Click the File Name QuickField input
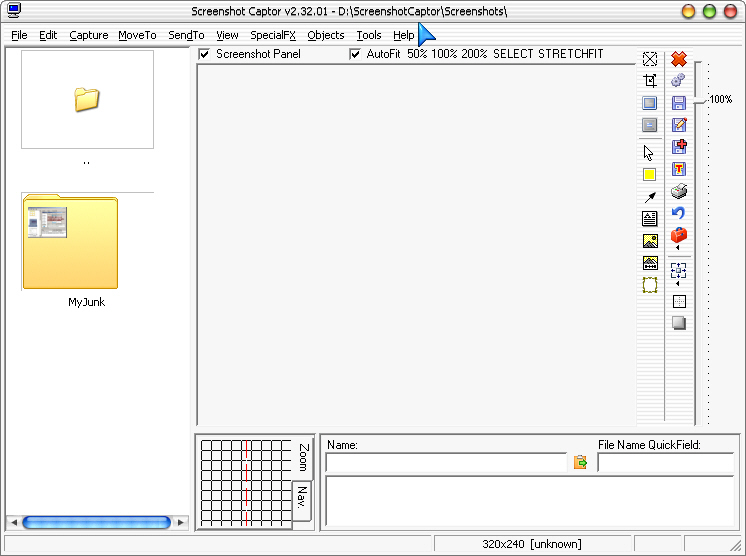Viewport: 746px width, 556px height. tap(666, 462)
